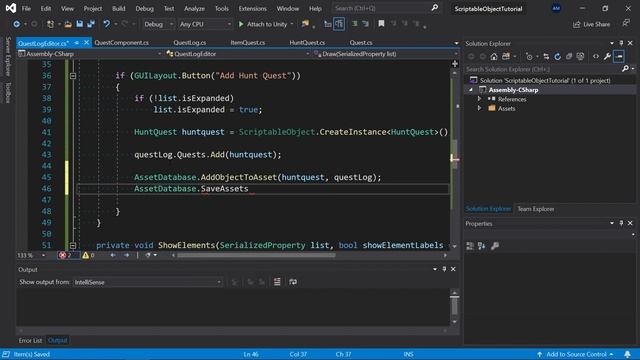Click the editor horizontal scrollbar thumb
Viewport: 640px width, 360px height.
click(256, 255)
